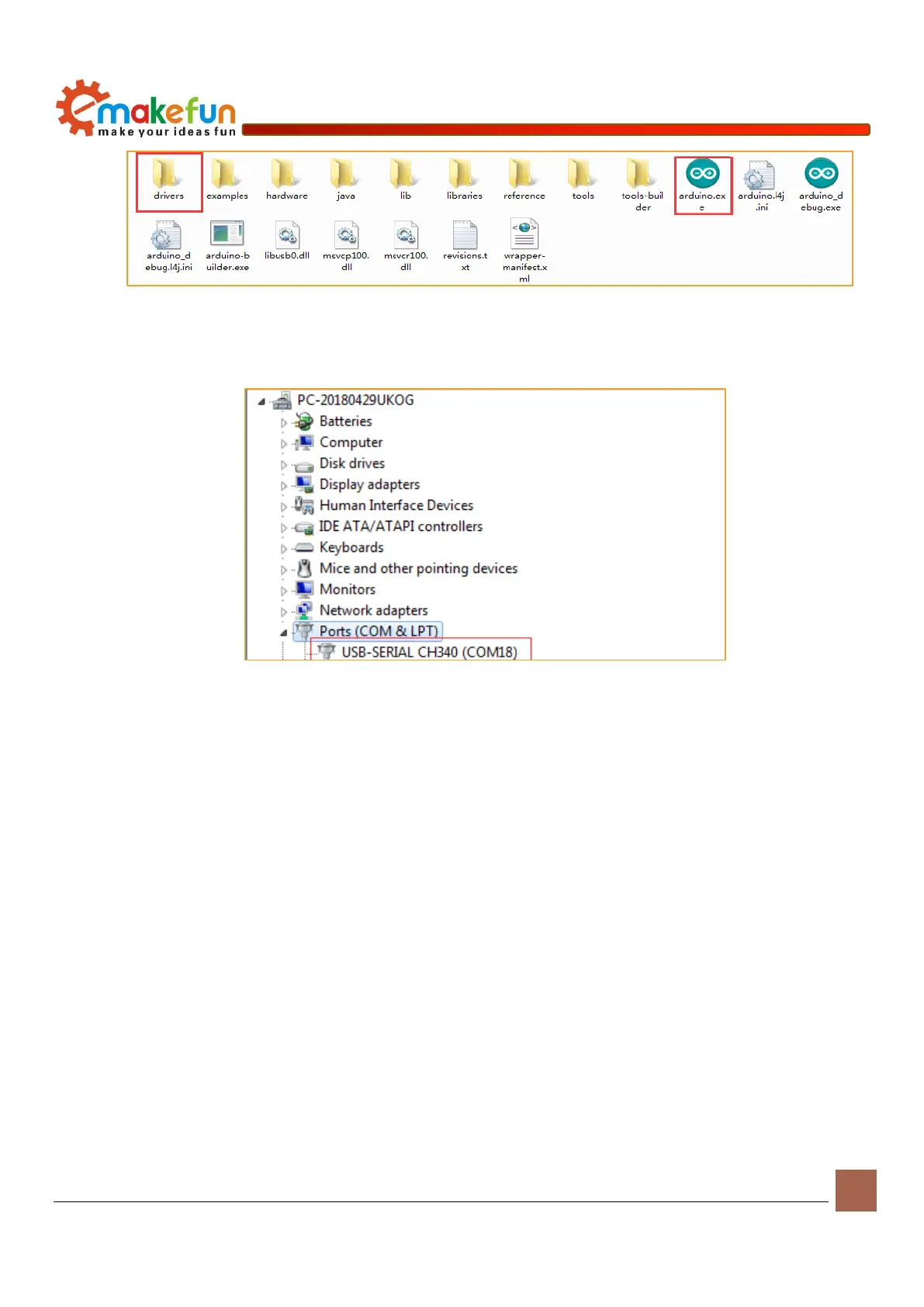Select the Network adapters tree row
Image resolution: width=924 pixels, height=1307 pixels.
[x=374, y=610]
